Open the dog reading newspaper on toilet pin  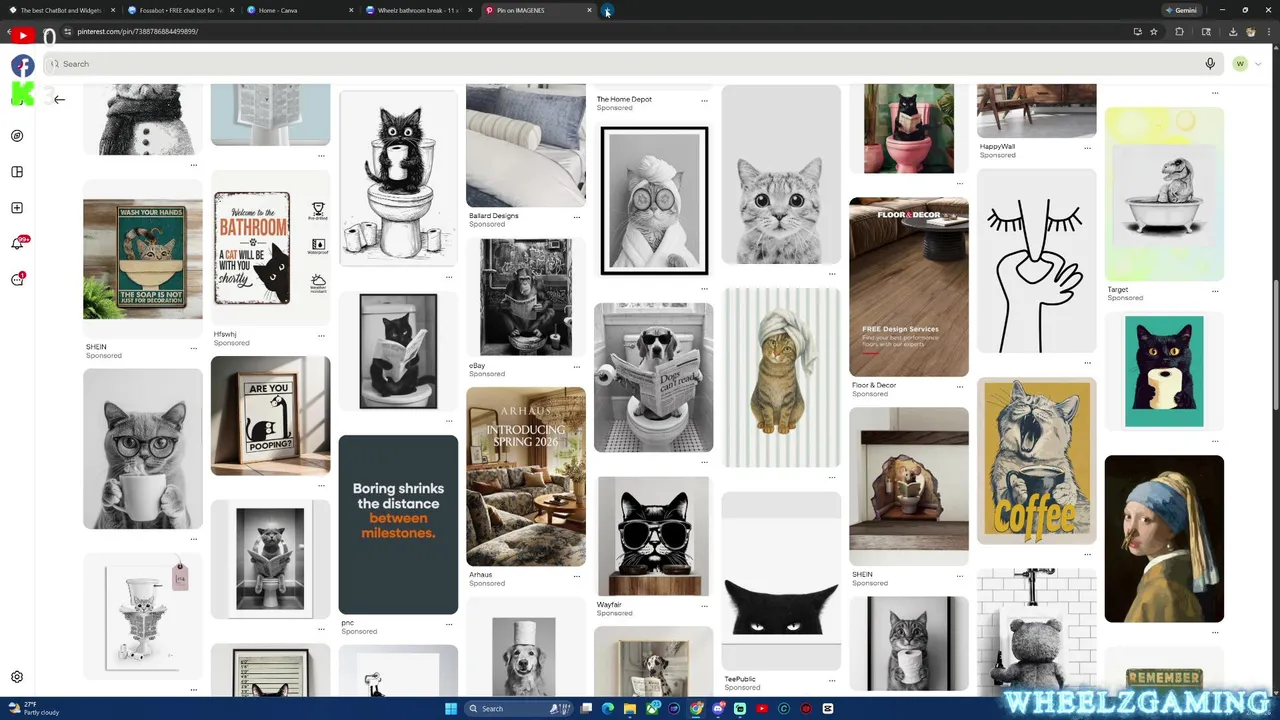[x=653, y=378]
